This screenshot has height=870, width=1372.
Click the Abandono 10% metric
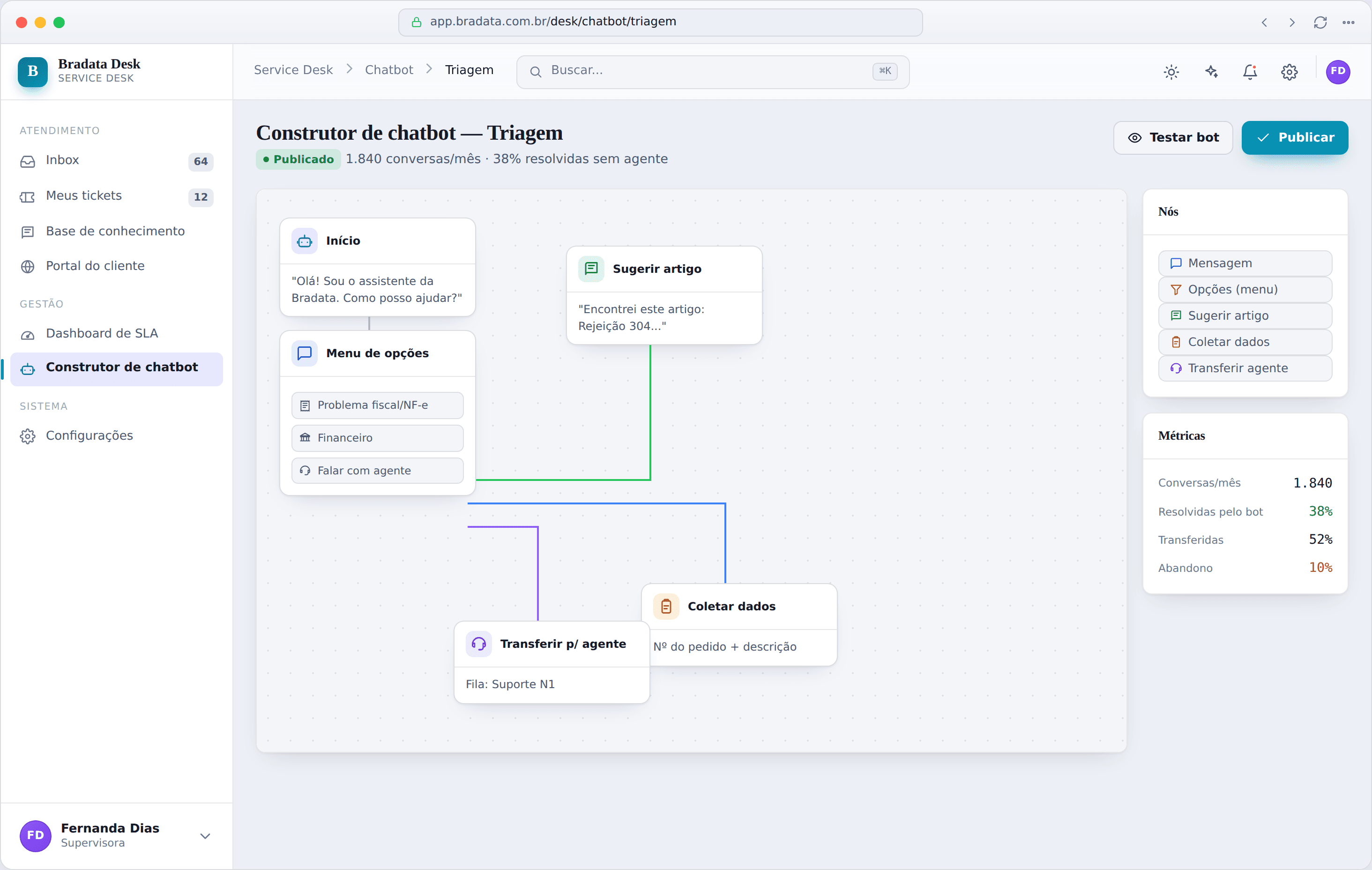tap(1245, 568)
